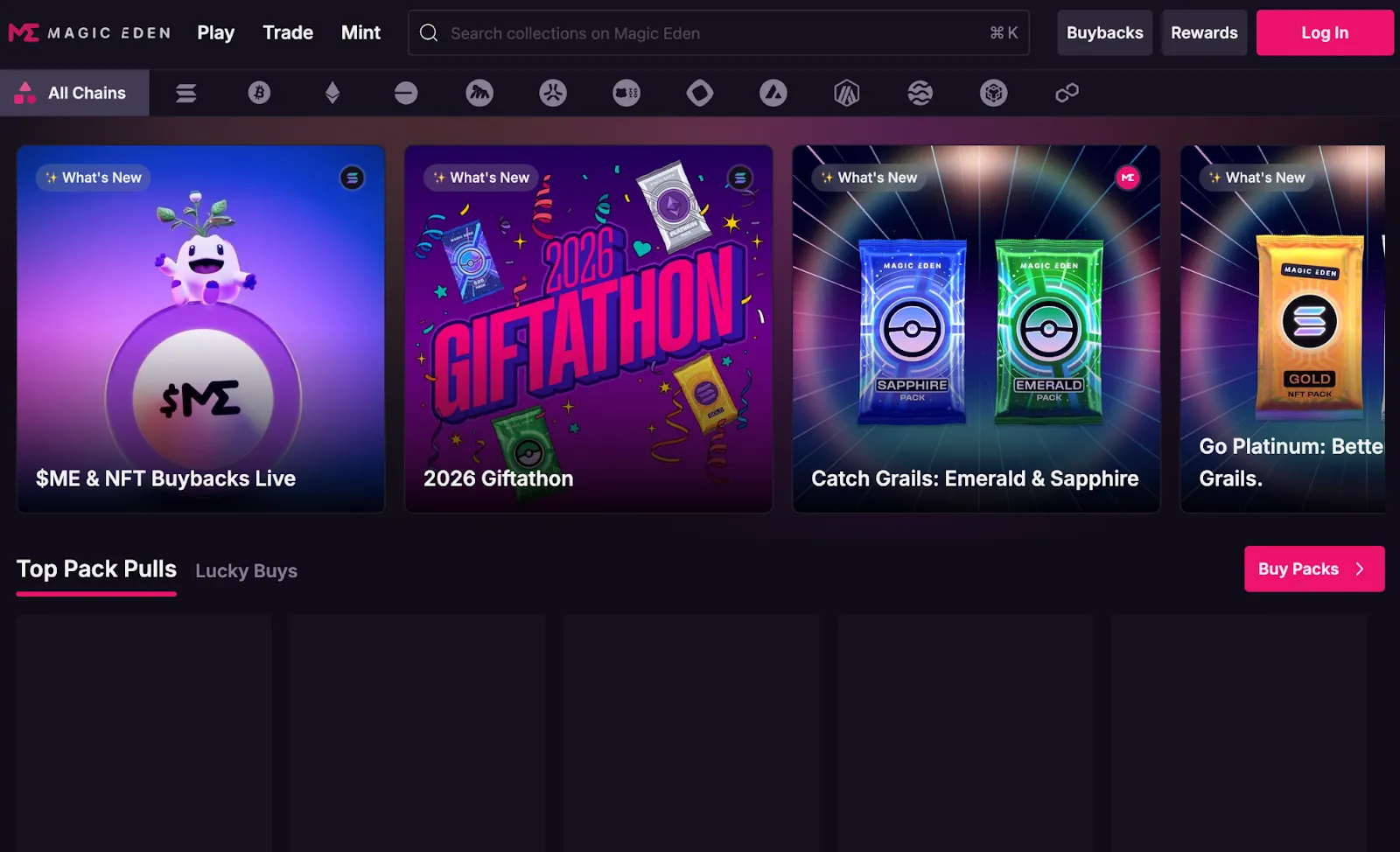1400x852 pixels.
Task: Switch to the Lucky Buys tab
Action: [x=246, y=571]
